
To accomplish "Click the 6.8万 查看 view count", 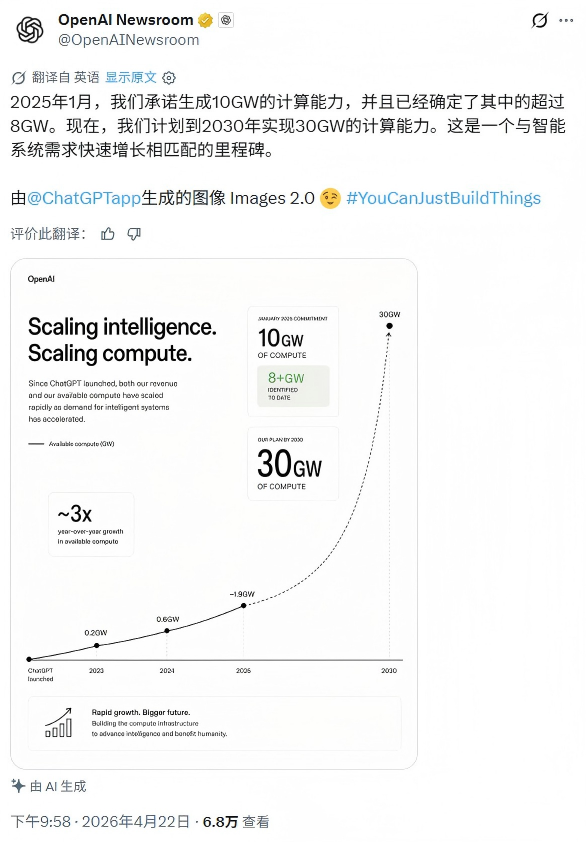I will 236,822.
